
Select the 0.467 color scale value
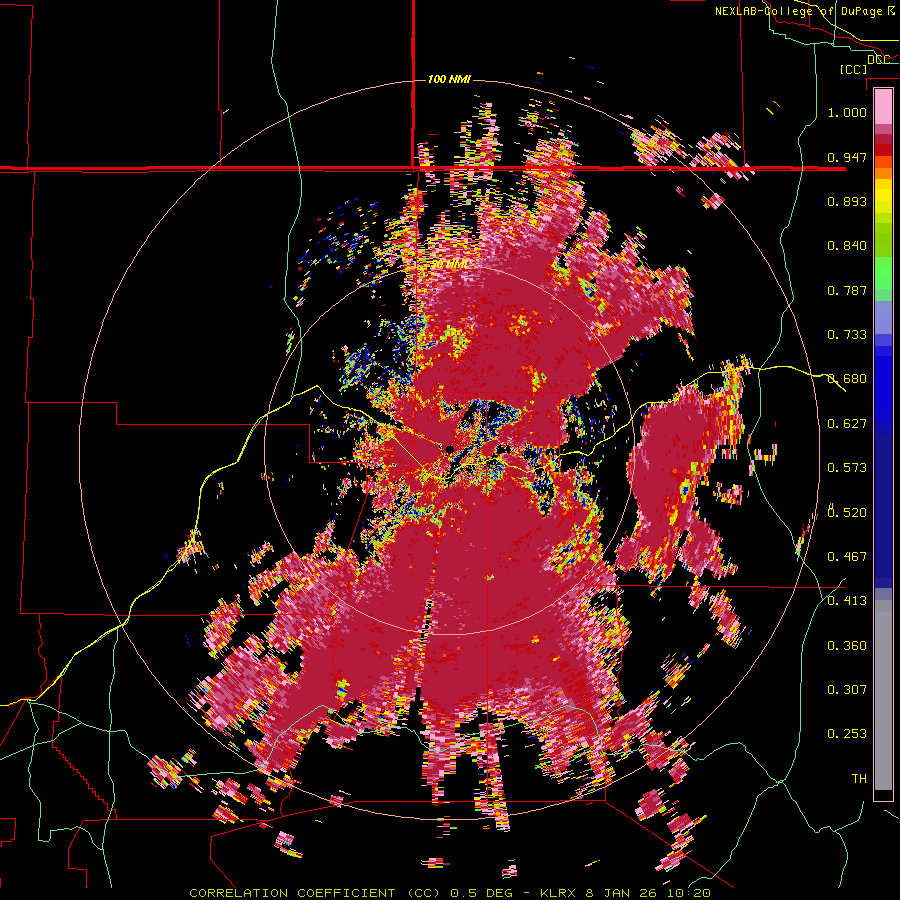[x=847, y=556]
